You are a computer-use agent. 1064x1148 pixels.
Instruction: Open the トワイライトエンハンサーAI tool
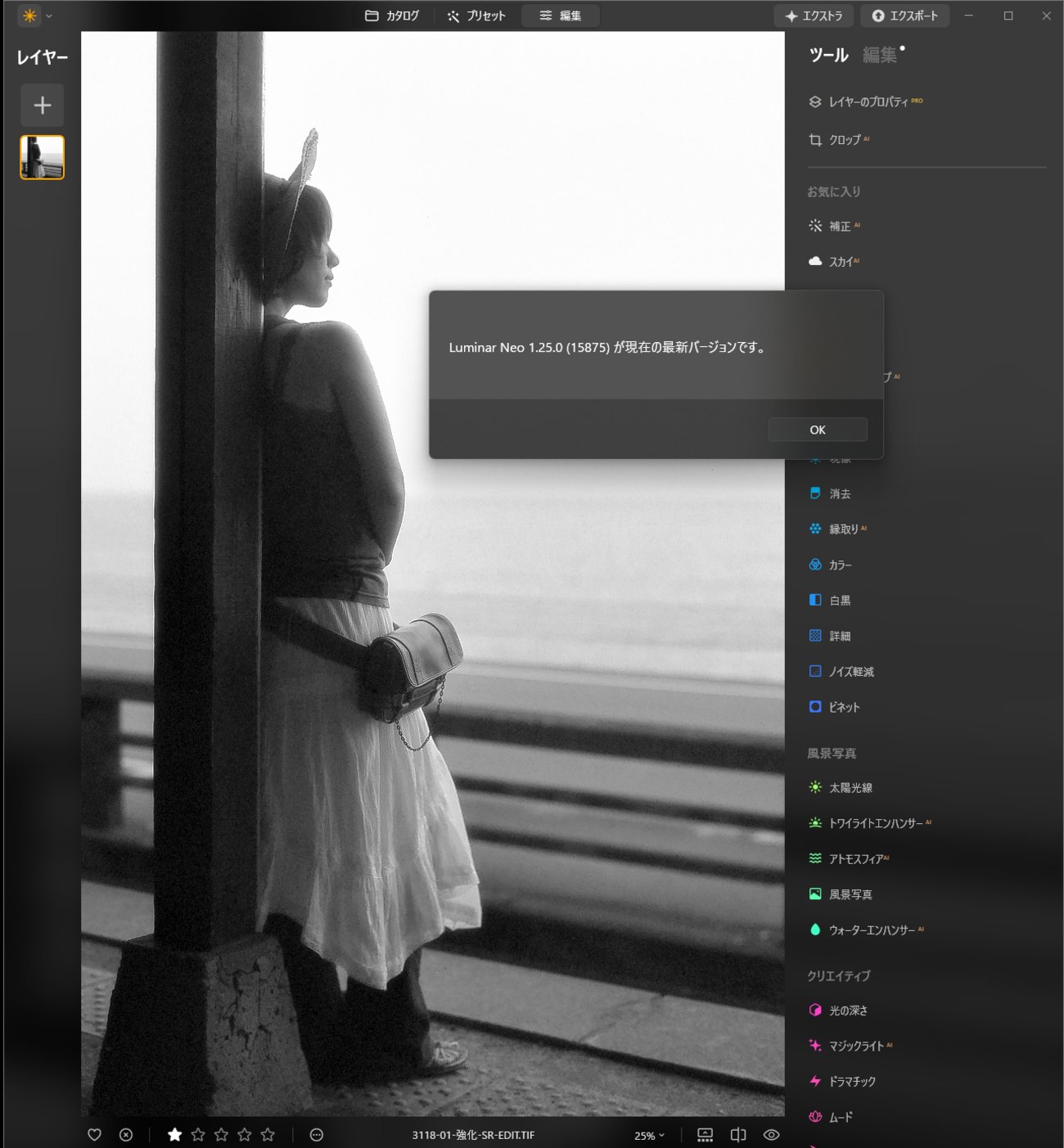click(871, 823)
